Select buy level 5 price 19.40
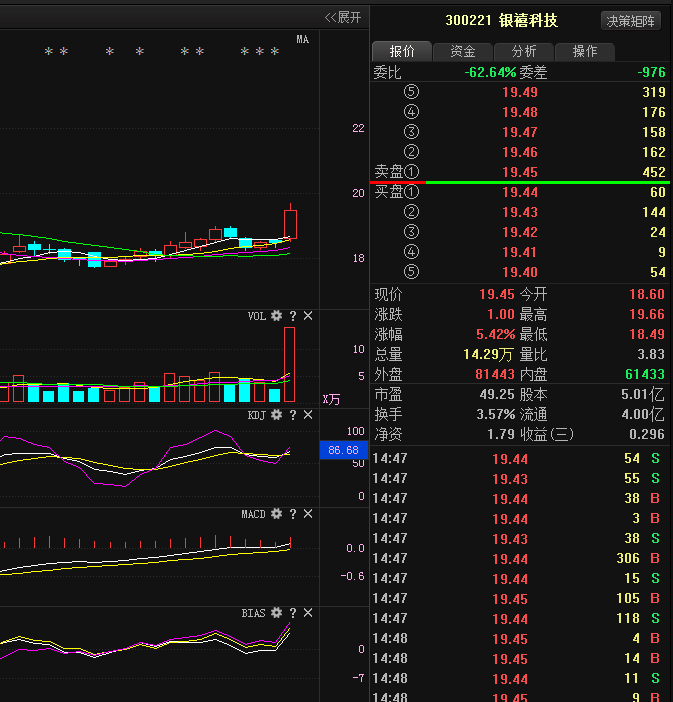673x702 pixels. (520, 272)
